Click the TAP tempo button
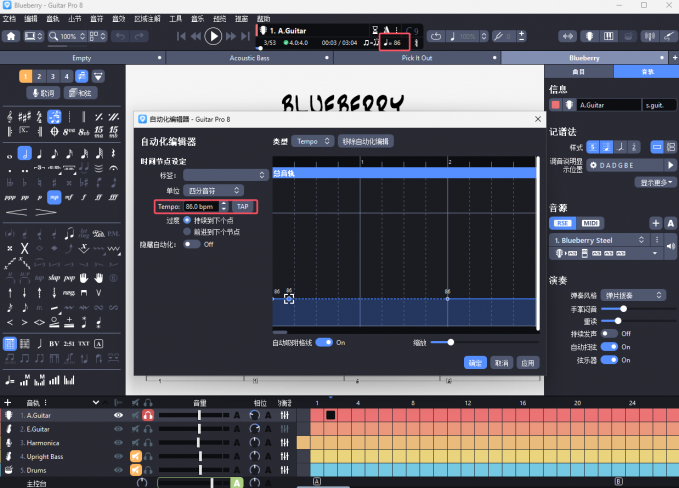679x488 pixels. (242, 206)
